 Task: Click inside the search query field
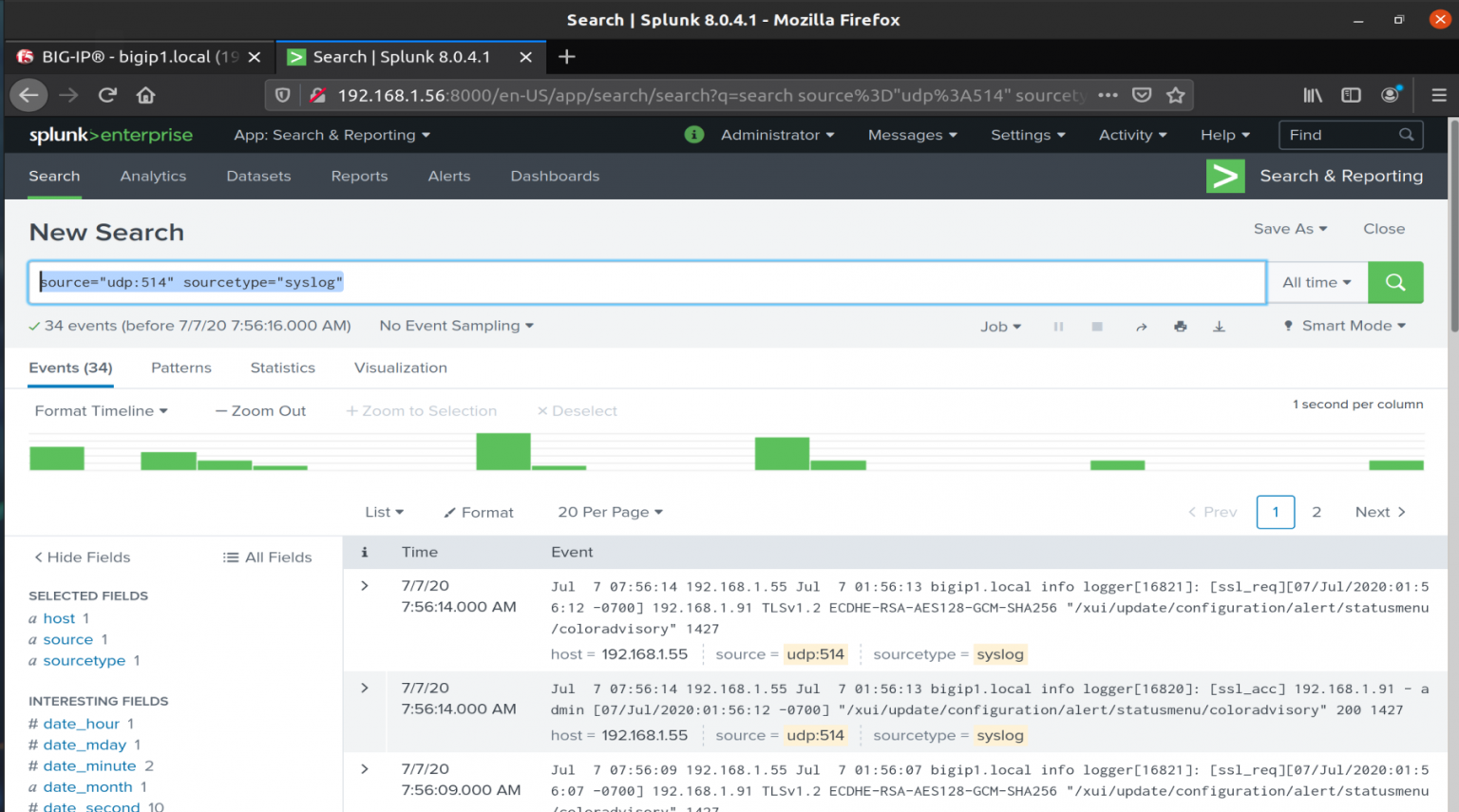click(570, 282)
